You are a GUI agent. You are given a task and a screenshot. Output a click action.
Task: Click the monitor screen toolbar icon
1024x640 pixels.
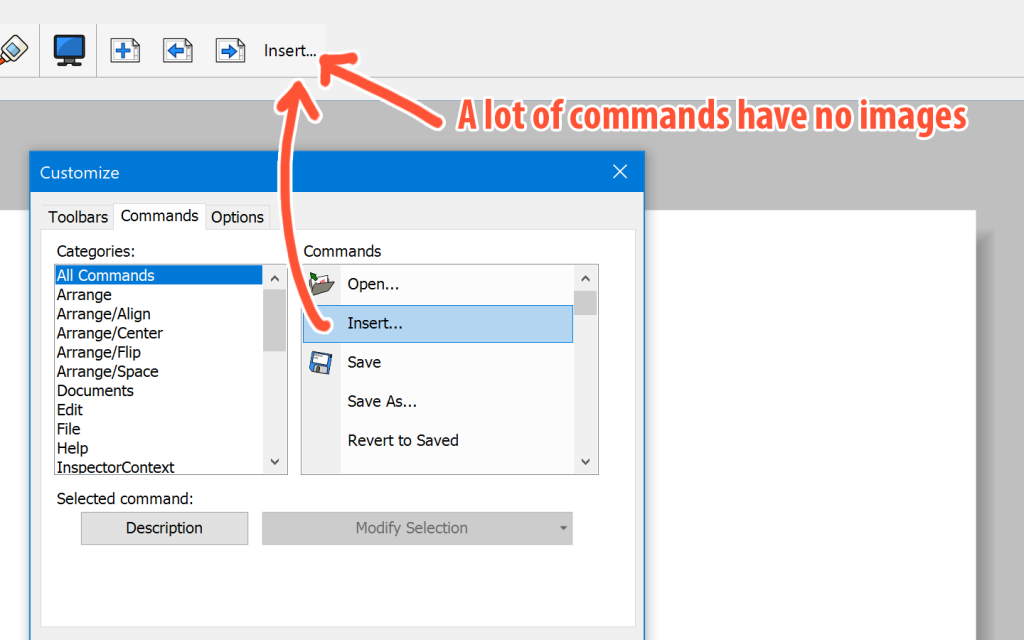69,49
